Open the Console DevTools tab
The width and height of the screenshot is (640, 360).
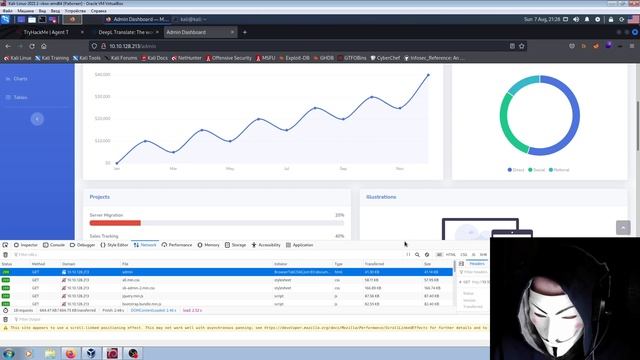point(54,245)
